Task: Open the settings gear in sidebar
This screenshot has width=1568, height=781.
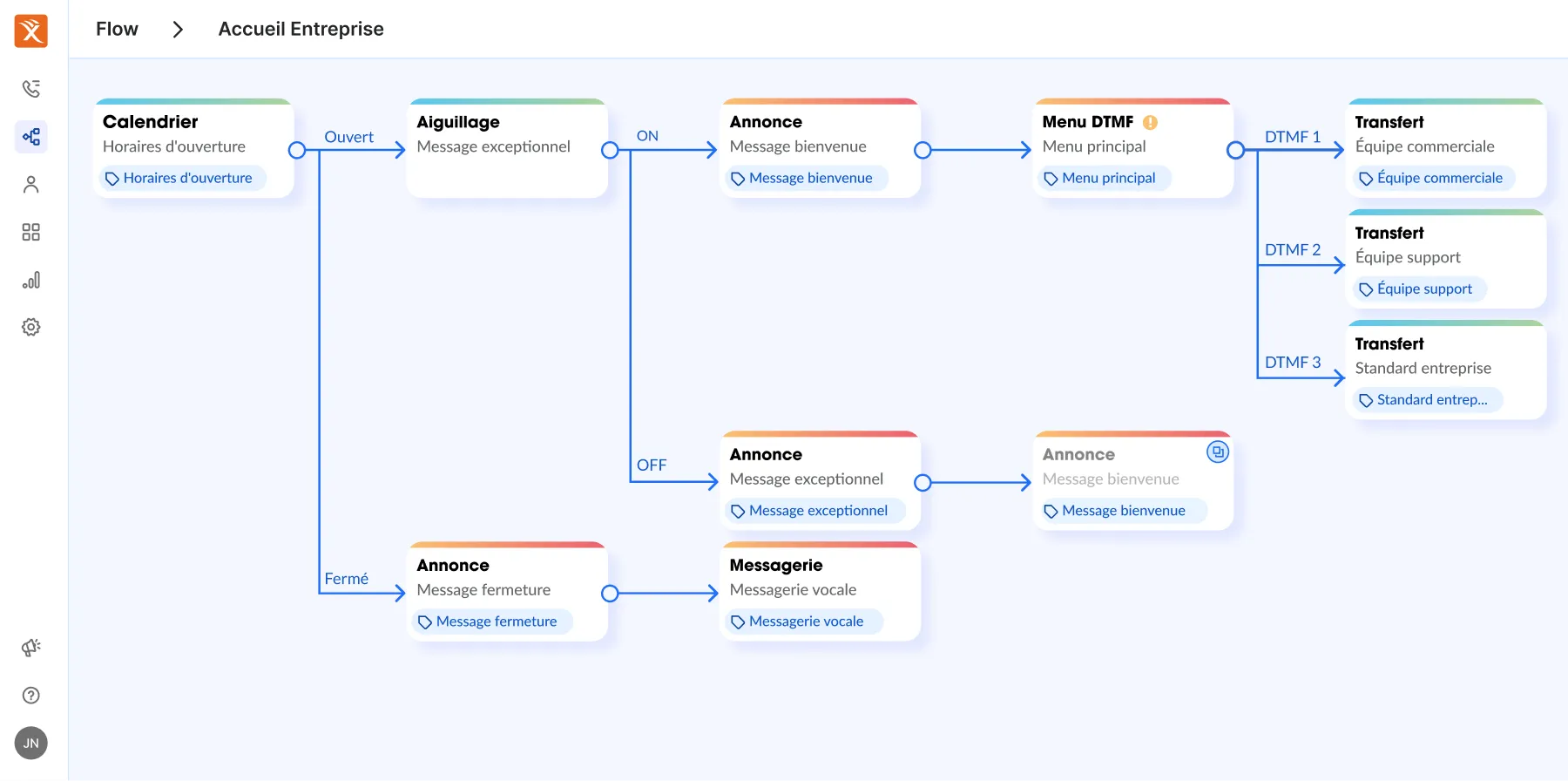Action: pos(31,327)
